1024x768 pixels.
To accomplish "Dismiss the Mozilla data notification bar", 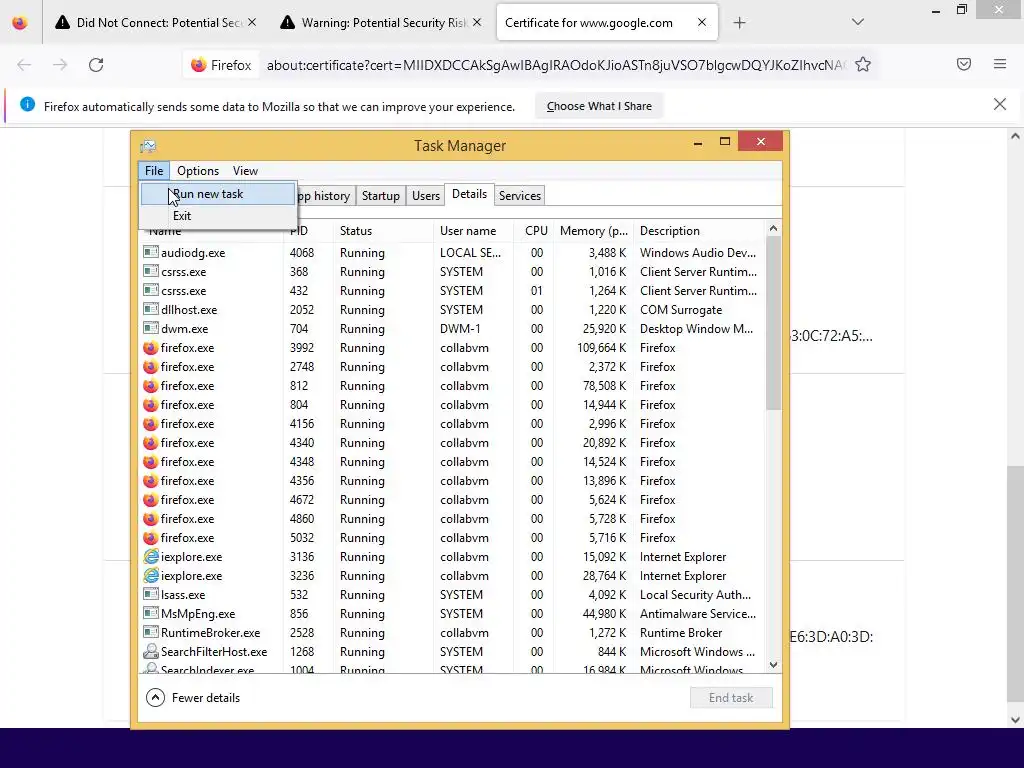I will tap(1000, 104).
